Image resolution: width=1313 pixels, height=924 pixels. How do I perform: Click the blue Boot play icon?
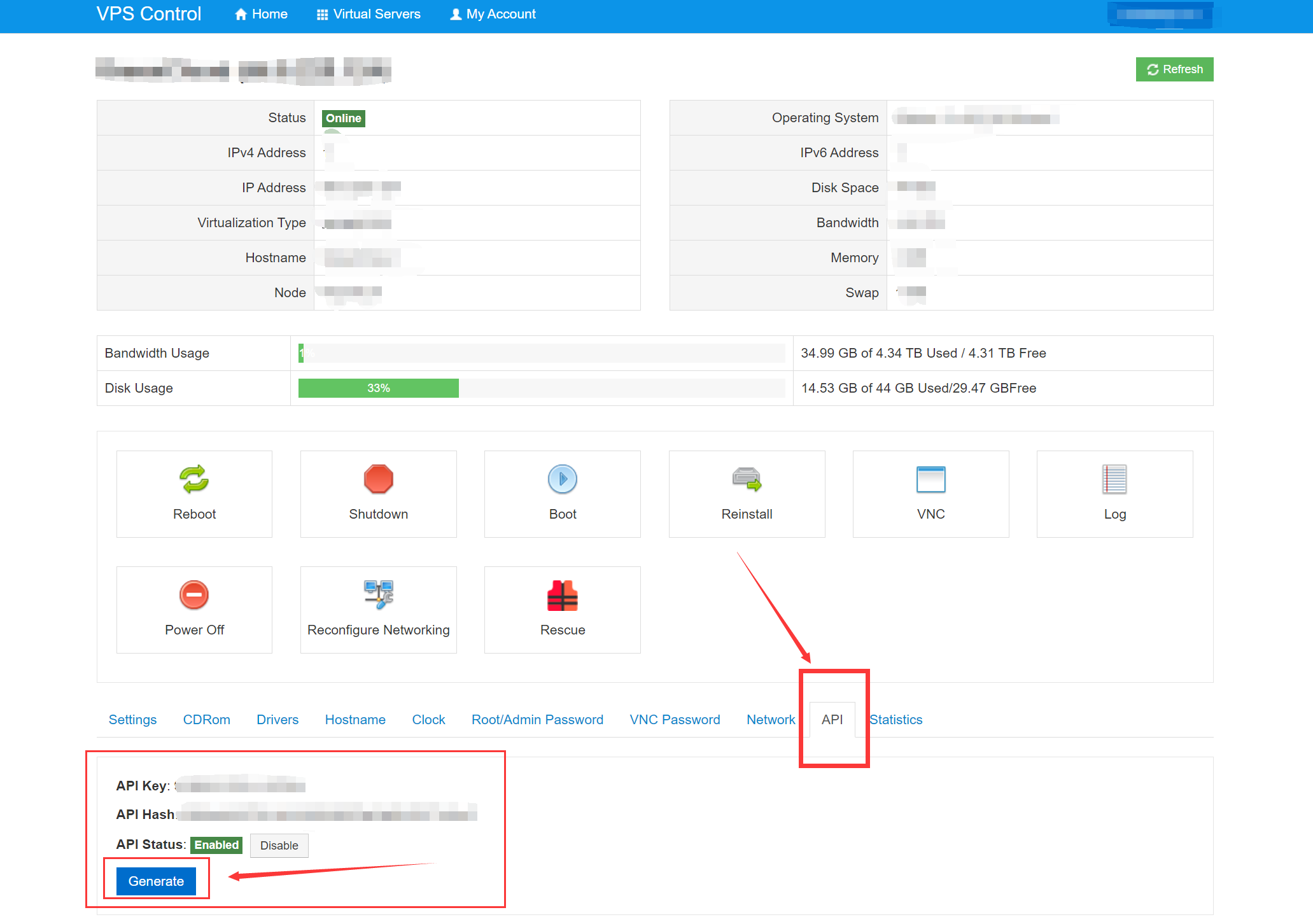(x=562, y=480)
